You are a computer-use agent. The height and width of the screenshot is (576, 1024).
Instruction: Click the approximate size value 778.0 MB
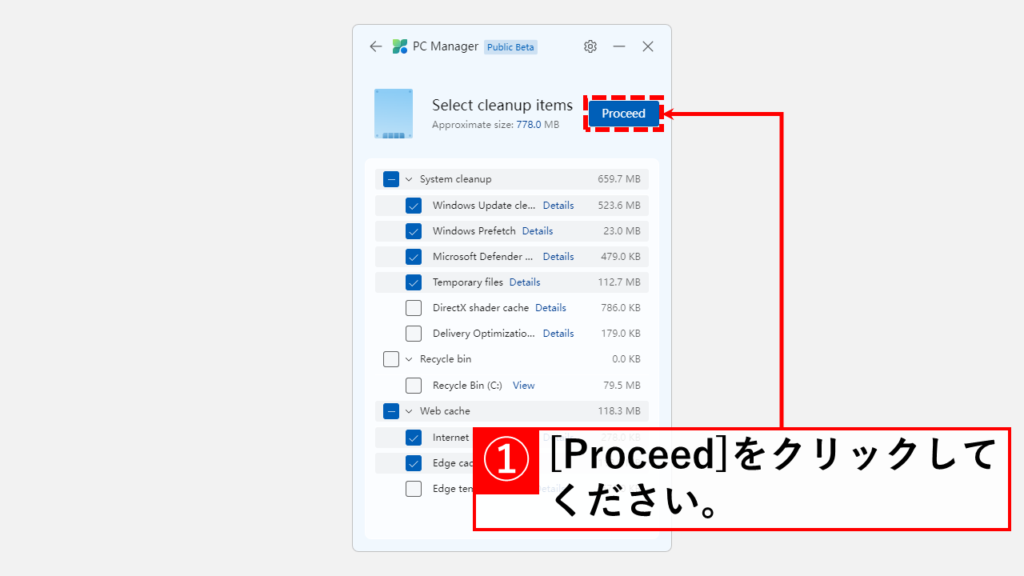(x=537, y=125)
